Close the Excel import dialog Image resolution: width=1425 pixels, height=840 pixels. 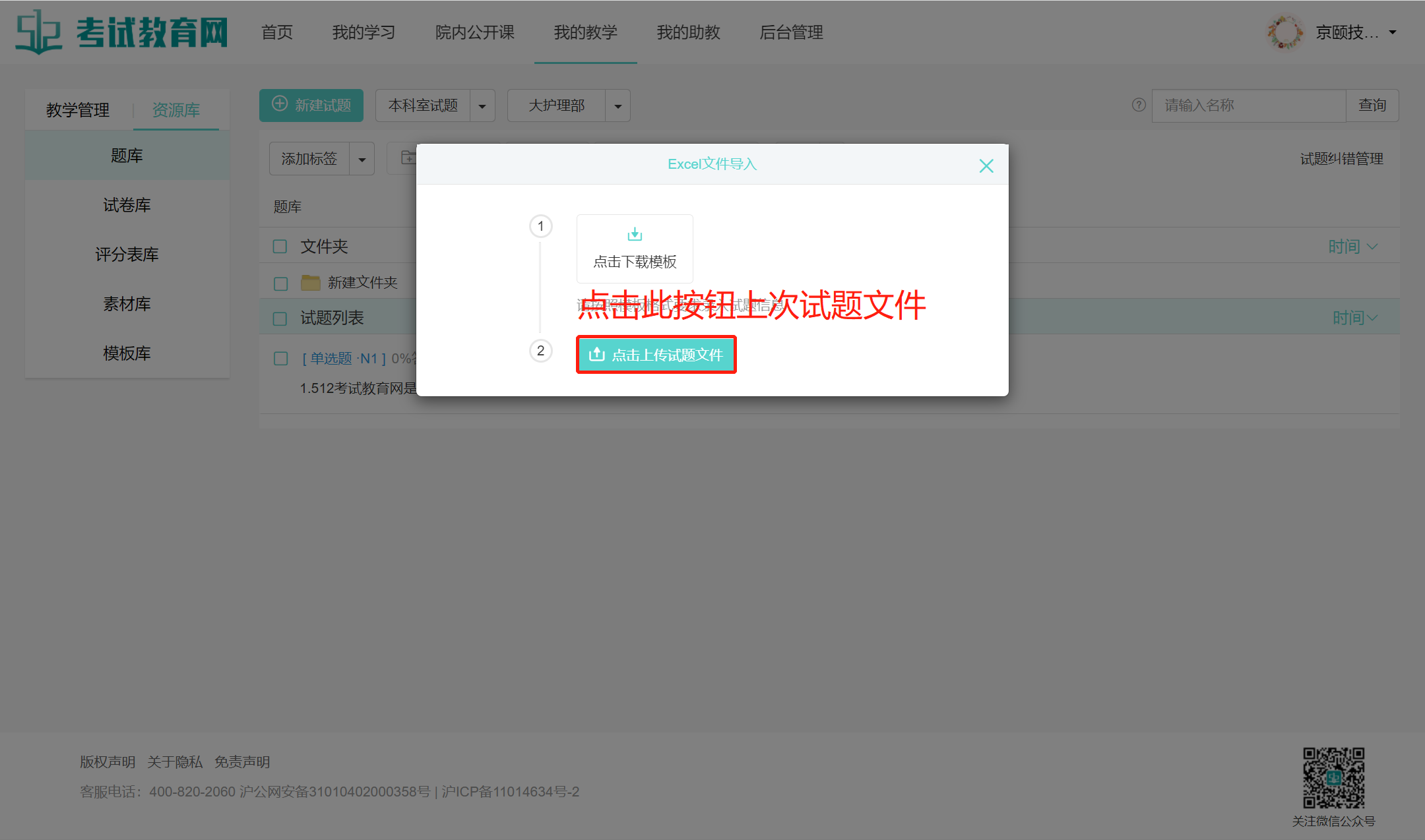coord(986,165)
